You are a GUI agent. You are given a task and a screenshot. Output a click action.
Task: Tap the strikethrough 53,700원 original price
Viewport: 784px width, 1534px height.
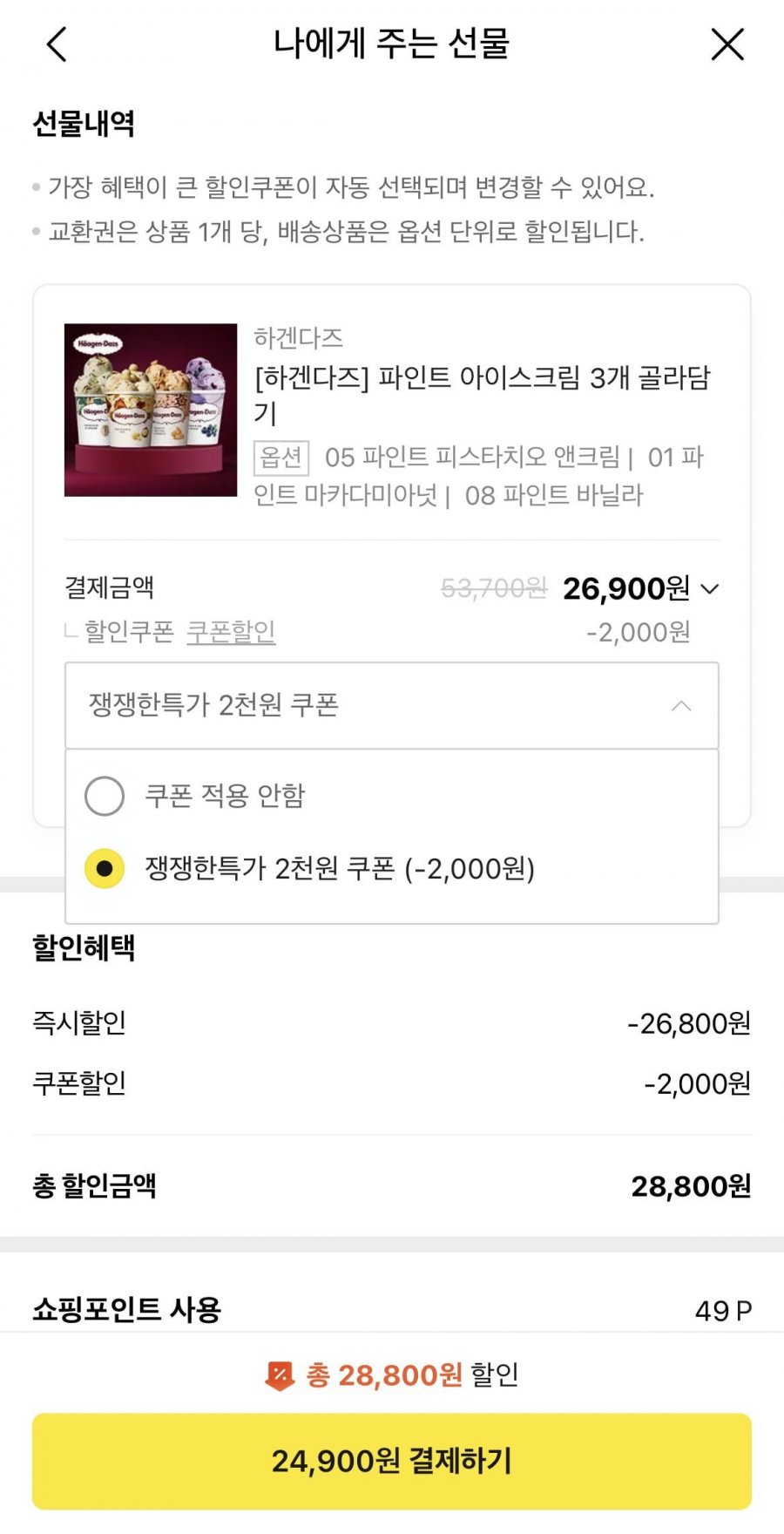coord(494,589)
